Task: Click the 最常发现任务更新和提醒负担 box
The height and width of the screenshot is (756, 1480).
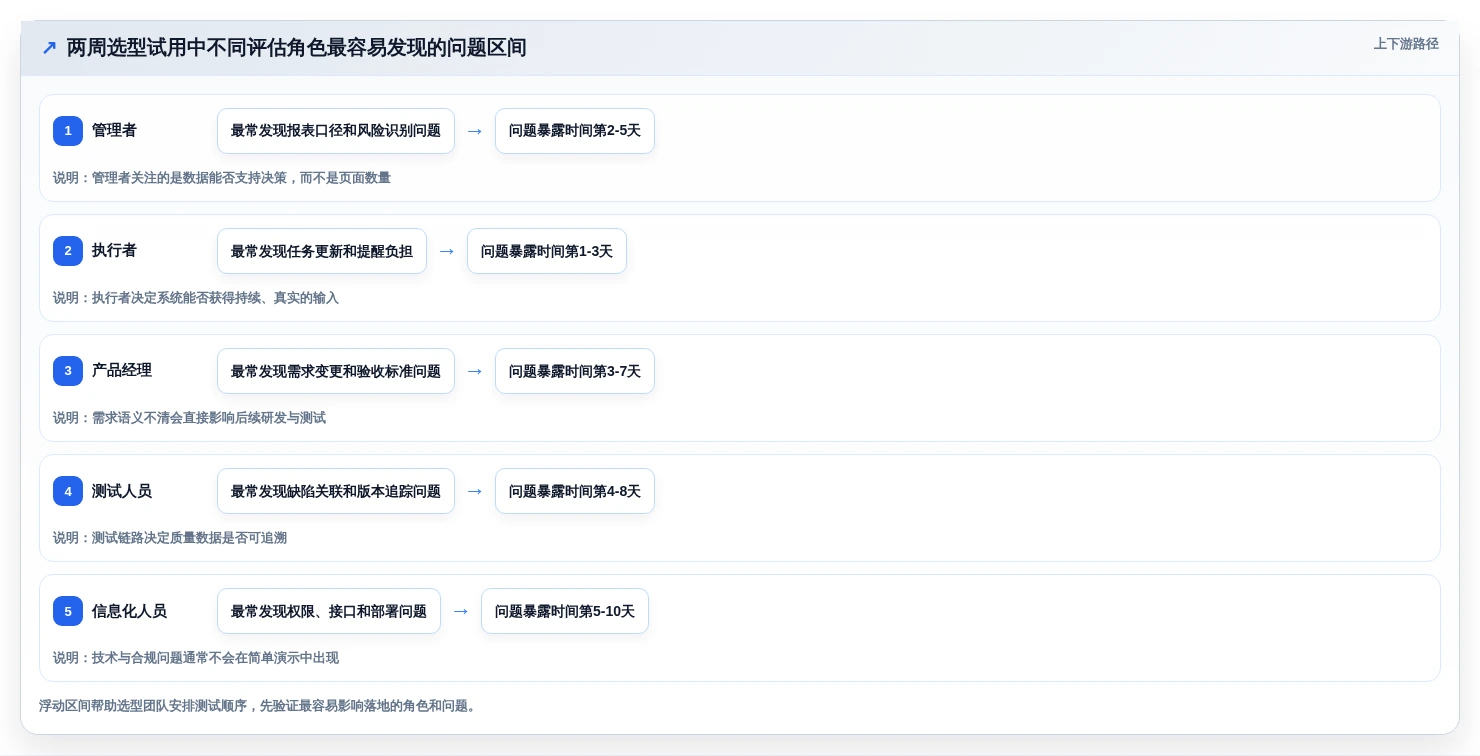Action: (322, 251)
